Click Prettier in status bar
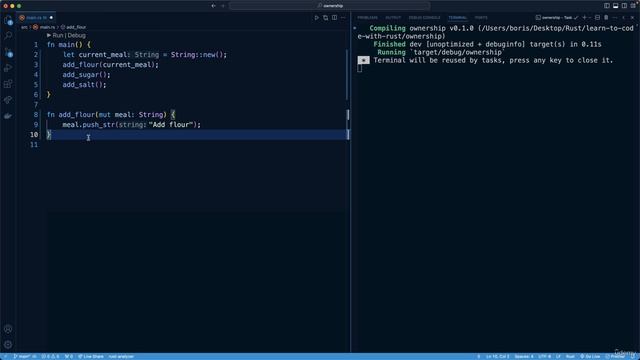This screenshot has width=640, height=360. pos(615,356)
